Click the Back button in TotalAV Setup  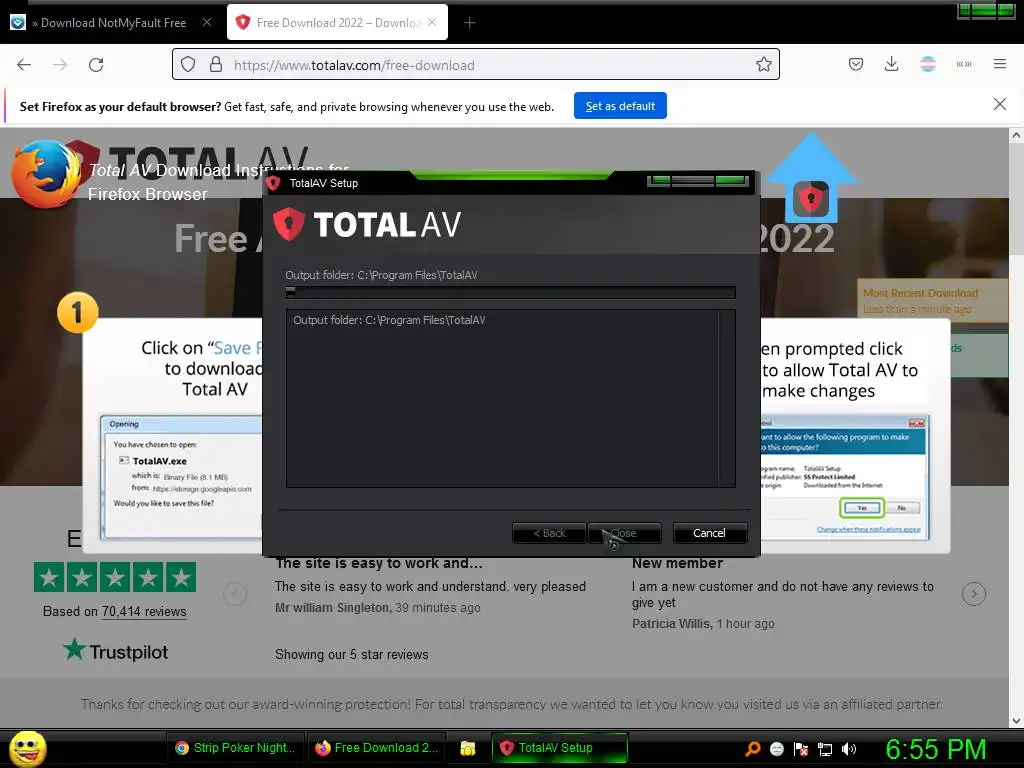tap(549, 534)
